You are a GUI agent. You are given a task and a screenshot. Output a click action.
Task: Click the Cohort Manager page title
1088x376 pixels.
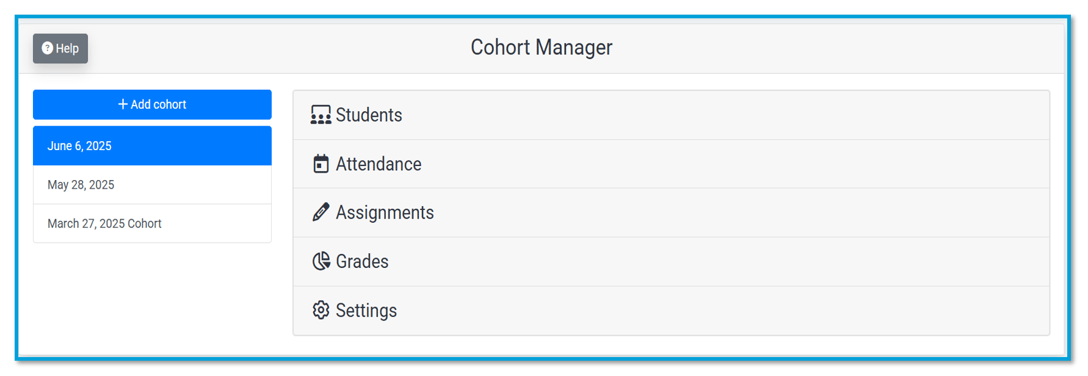click(541, 47)
